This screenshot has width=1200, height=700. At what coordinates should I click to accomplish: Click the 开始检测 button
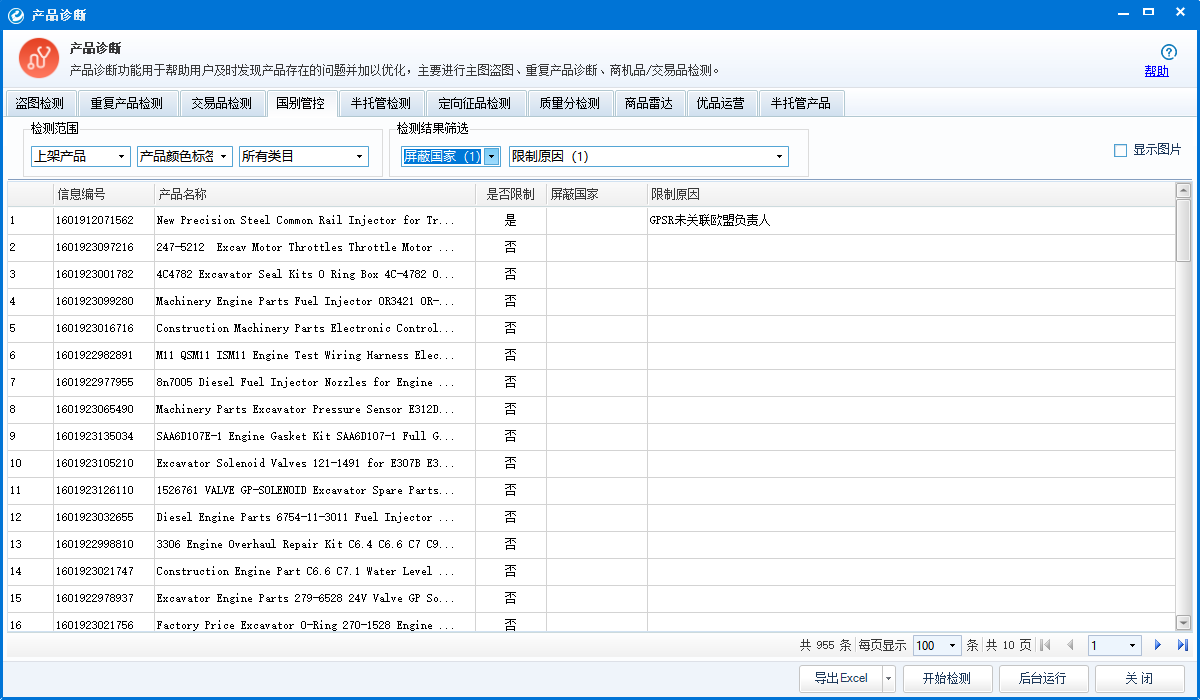coord(947,678)
